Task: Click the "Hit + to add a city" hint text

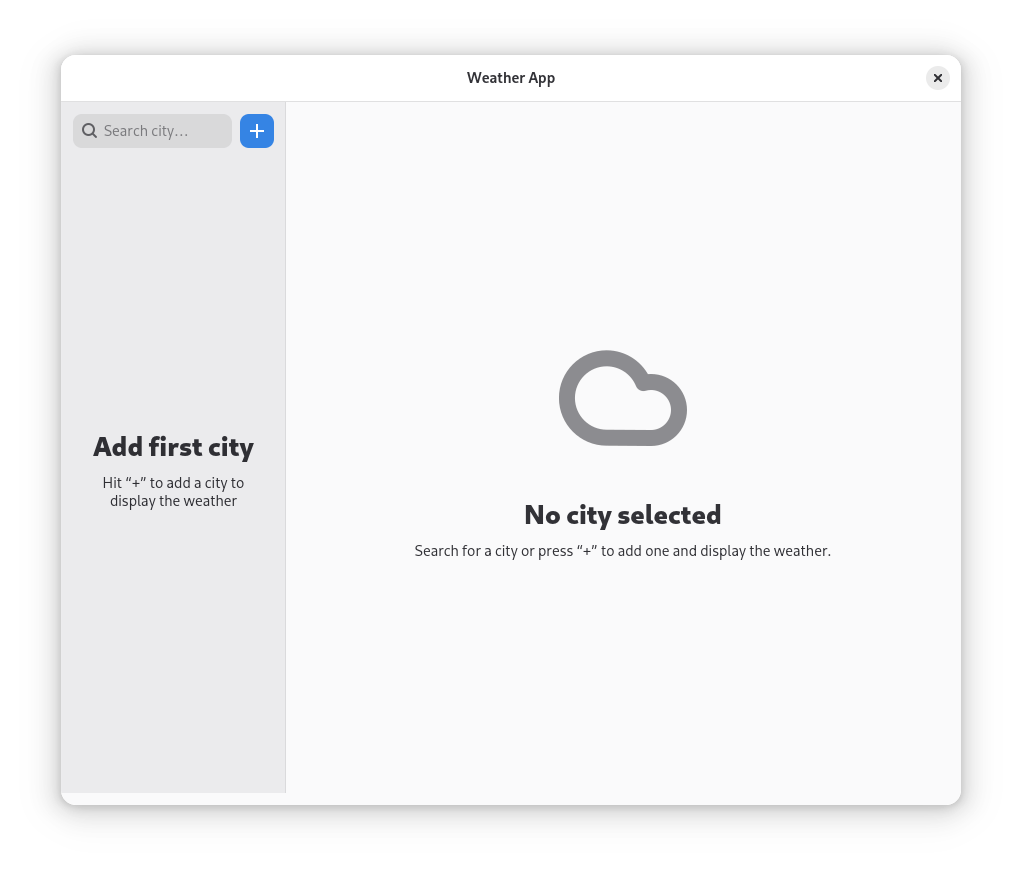Action: [173, 492]
